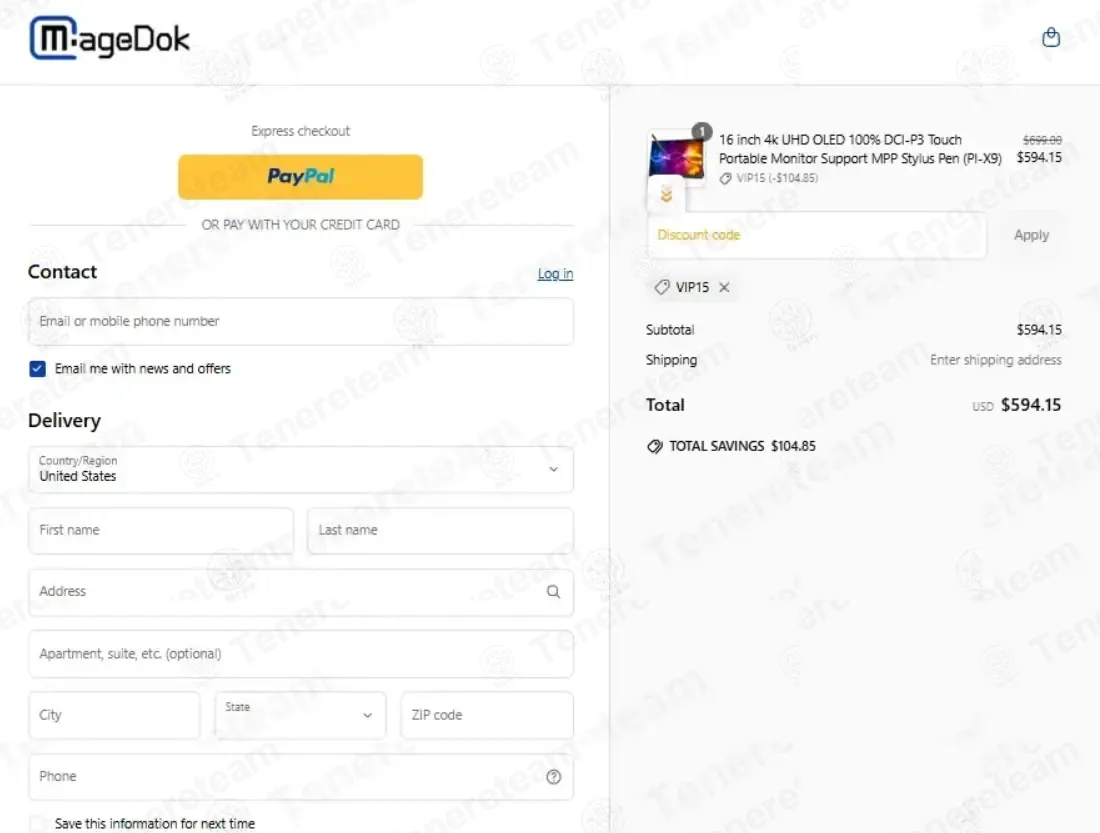The width and height of the screenshot is (1100, 833).
Task: Click Apply for discount code
Action: click(1031, 235)
